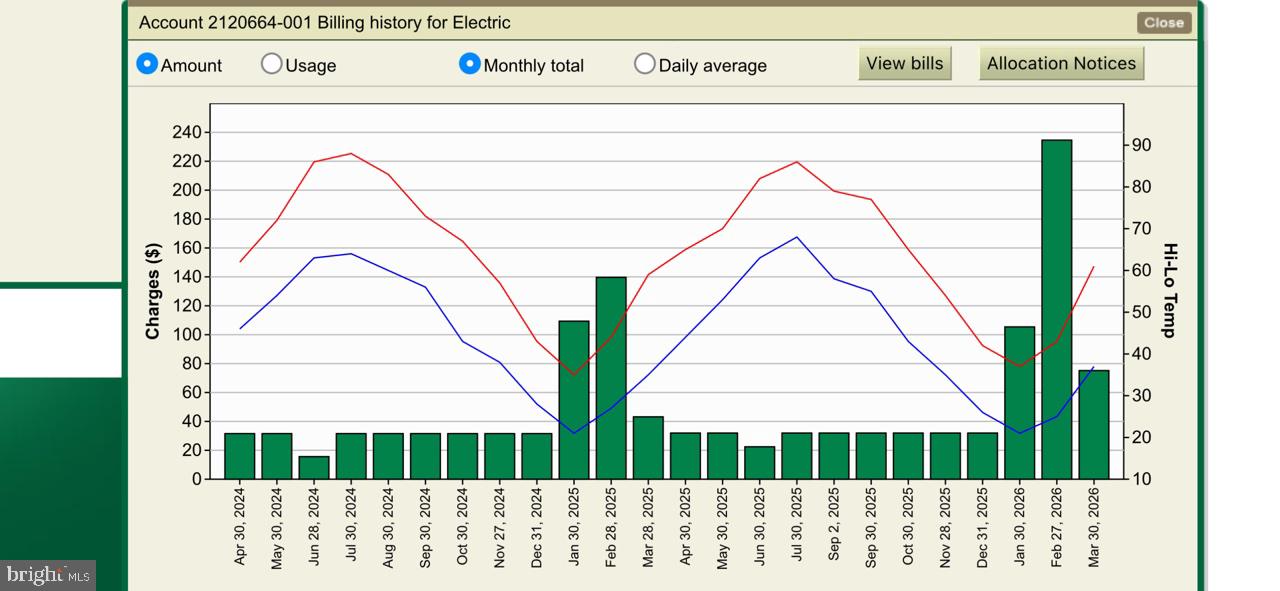Click the blue low-temp line peak at Jul 2025
The width and height of the screenshot is (1280, 591).
click(x=797, y=238)
